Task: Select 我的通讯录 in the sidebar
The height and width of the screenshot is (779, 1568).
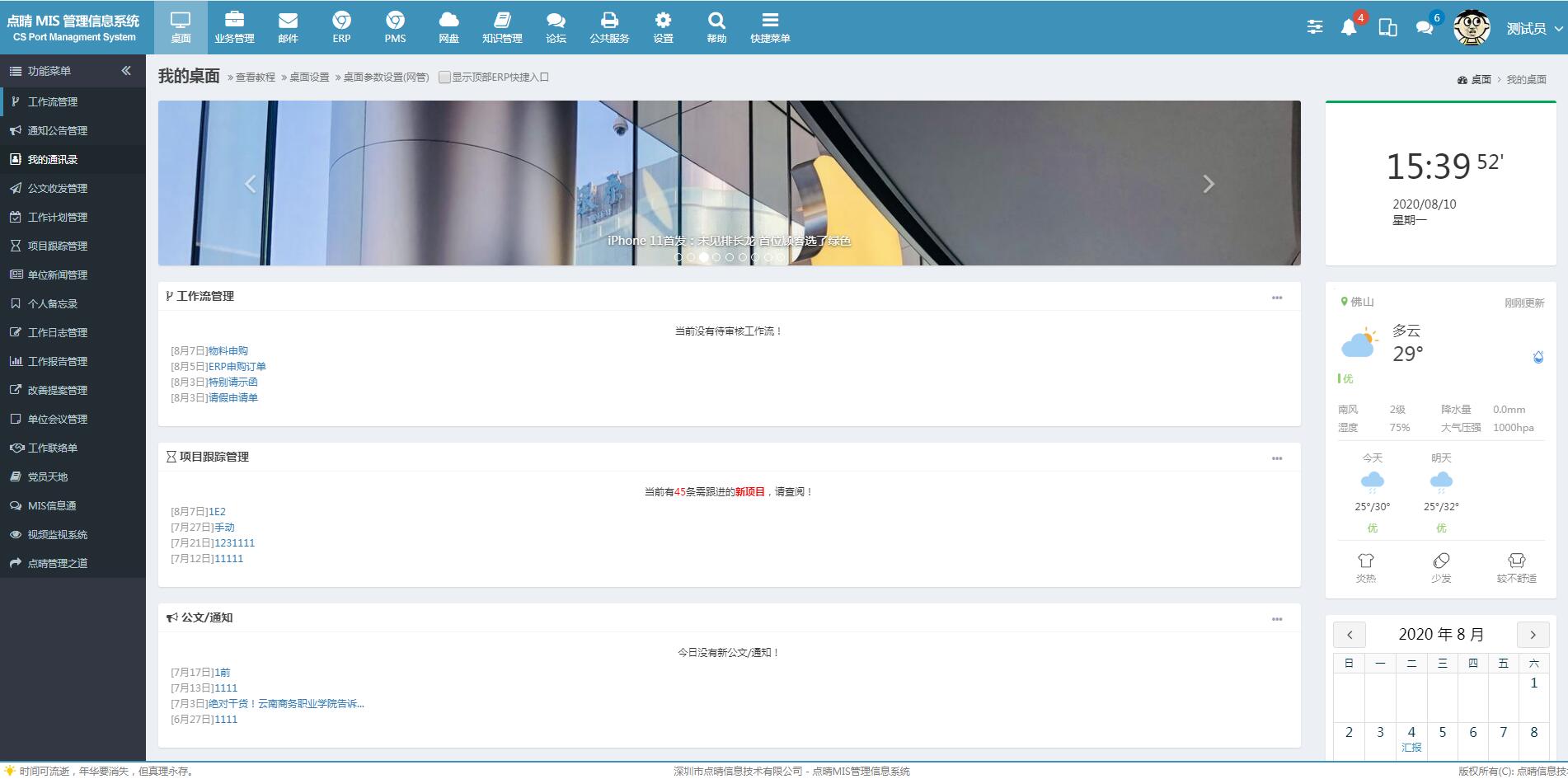Action: tap(53, 159)
